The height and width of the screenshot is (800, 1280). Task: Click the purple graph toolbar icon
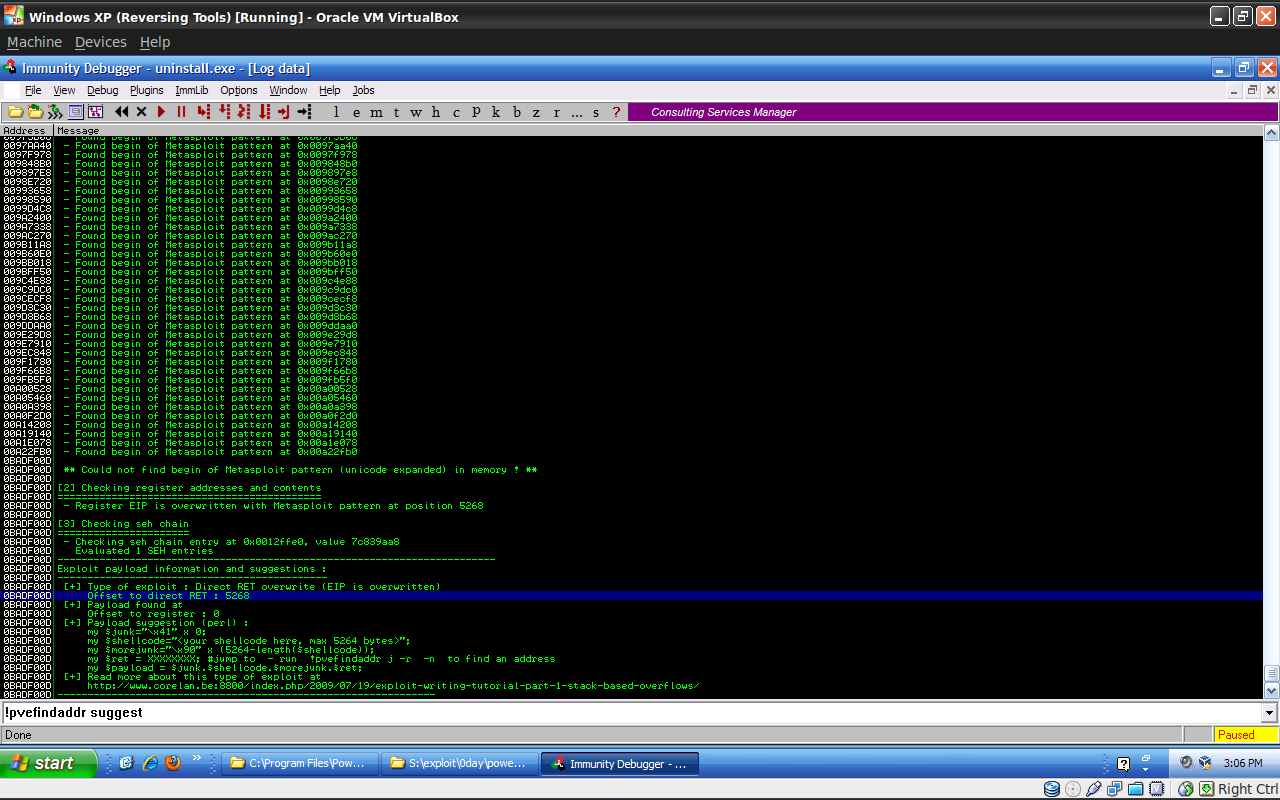(x=96, y=112)
